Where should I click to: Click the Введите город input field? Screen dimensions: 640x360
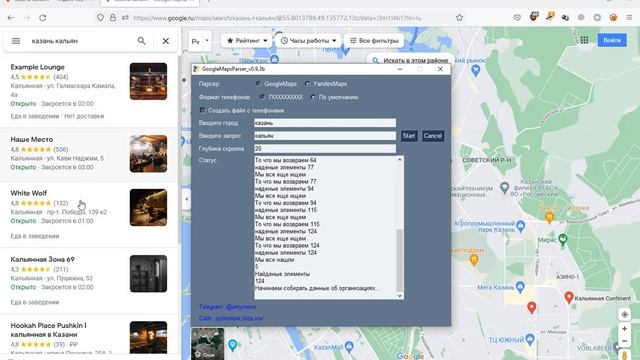coord(325,123)
